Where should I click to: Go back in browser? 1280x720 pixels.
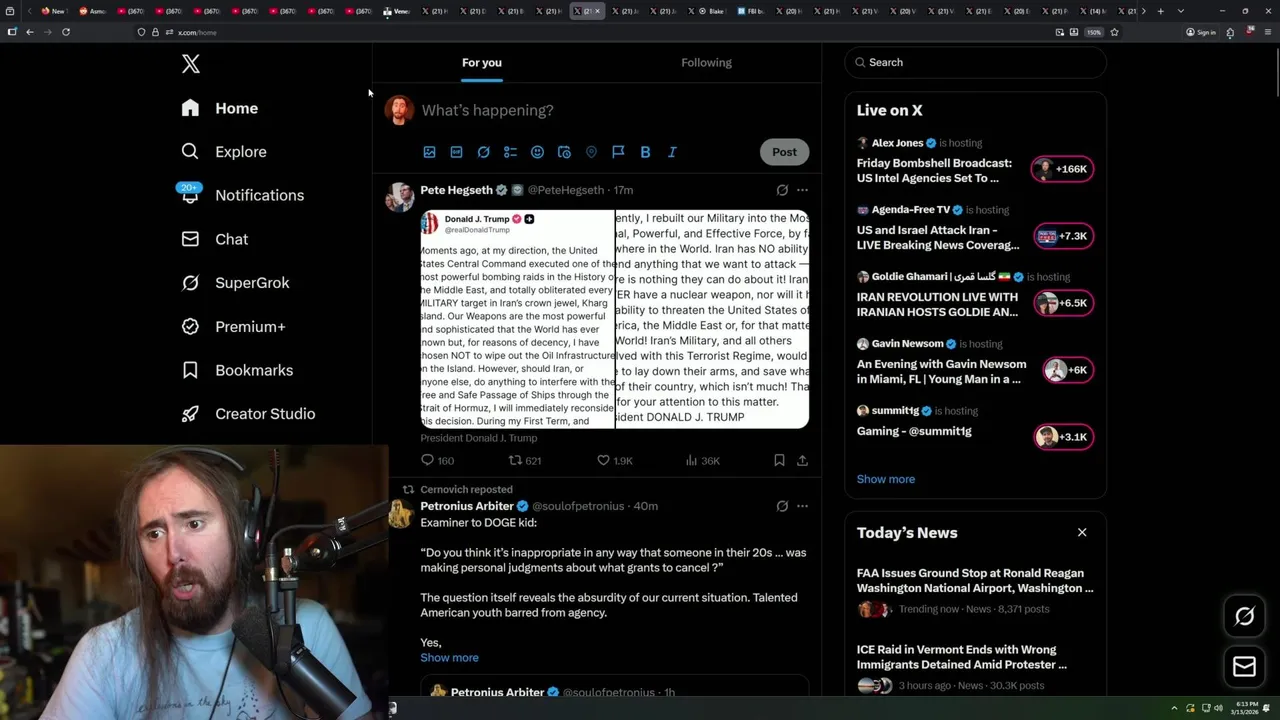(30, 32)
